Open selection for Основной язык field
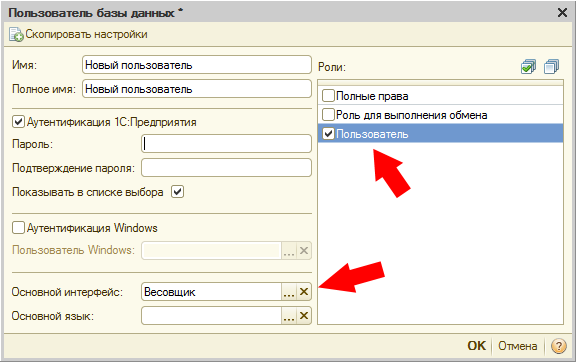 289,316
